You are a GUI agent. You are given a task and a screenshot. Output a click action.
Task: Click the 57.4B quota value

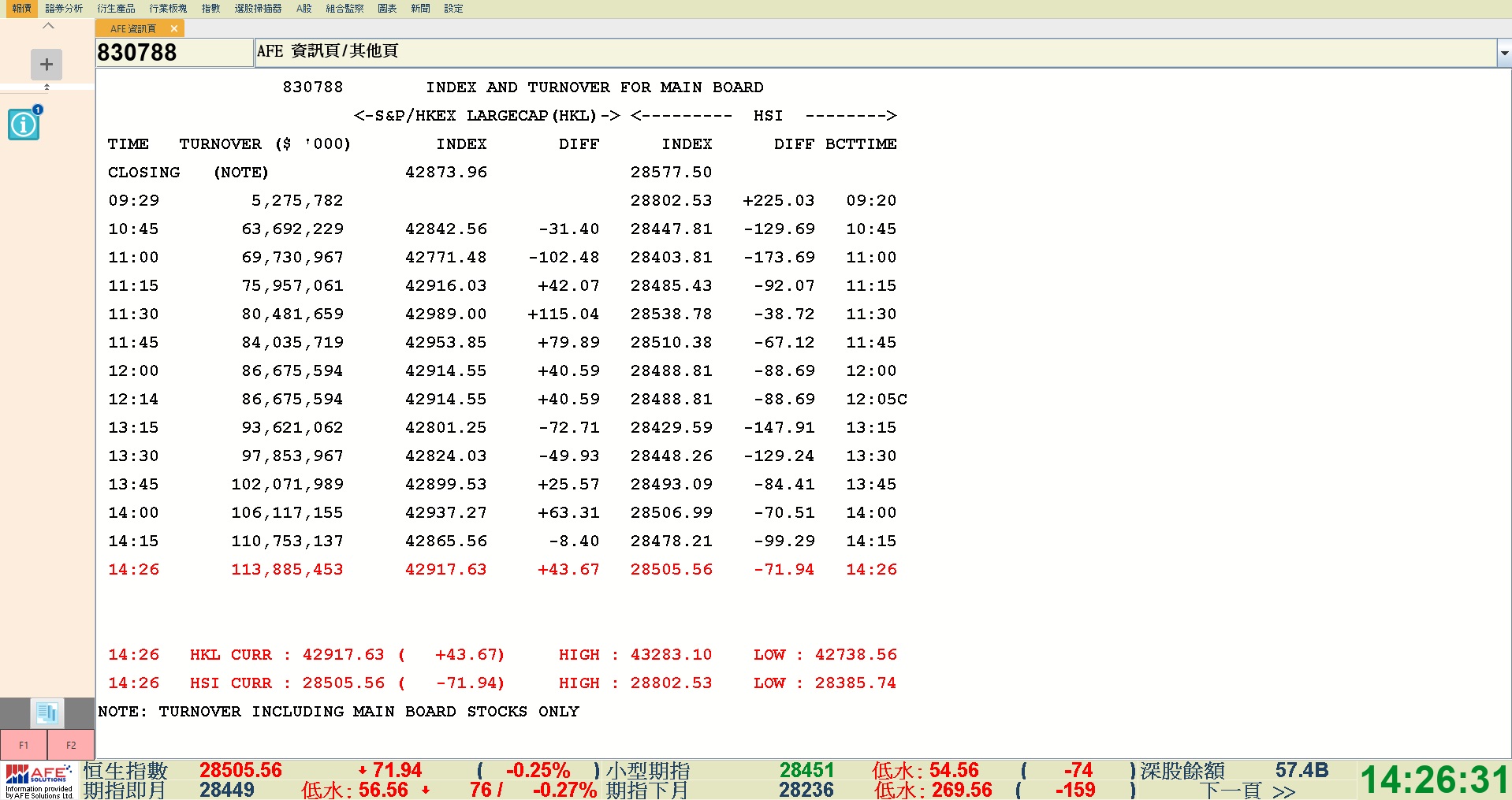[x=1302, y=770]
